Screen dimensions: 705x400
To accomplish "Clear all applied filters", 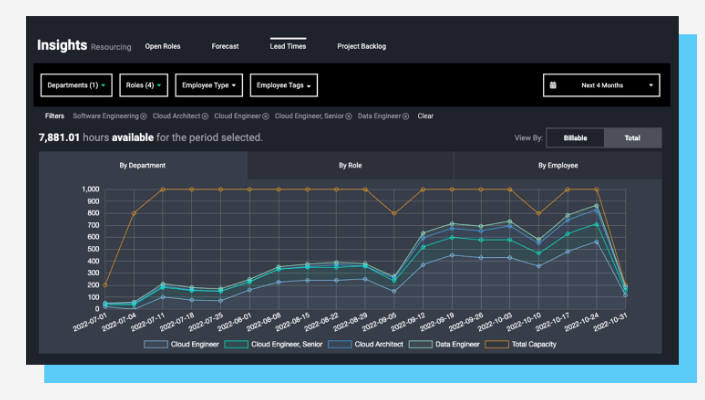I will tap(426, 117).
